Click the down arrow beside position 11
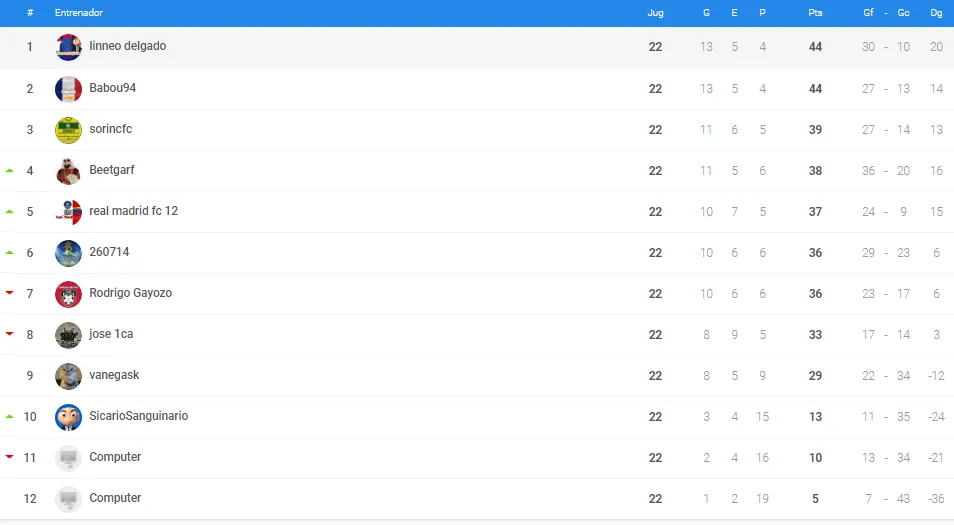Viewport: 954px width, 525px height. tap(9, 457)
